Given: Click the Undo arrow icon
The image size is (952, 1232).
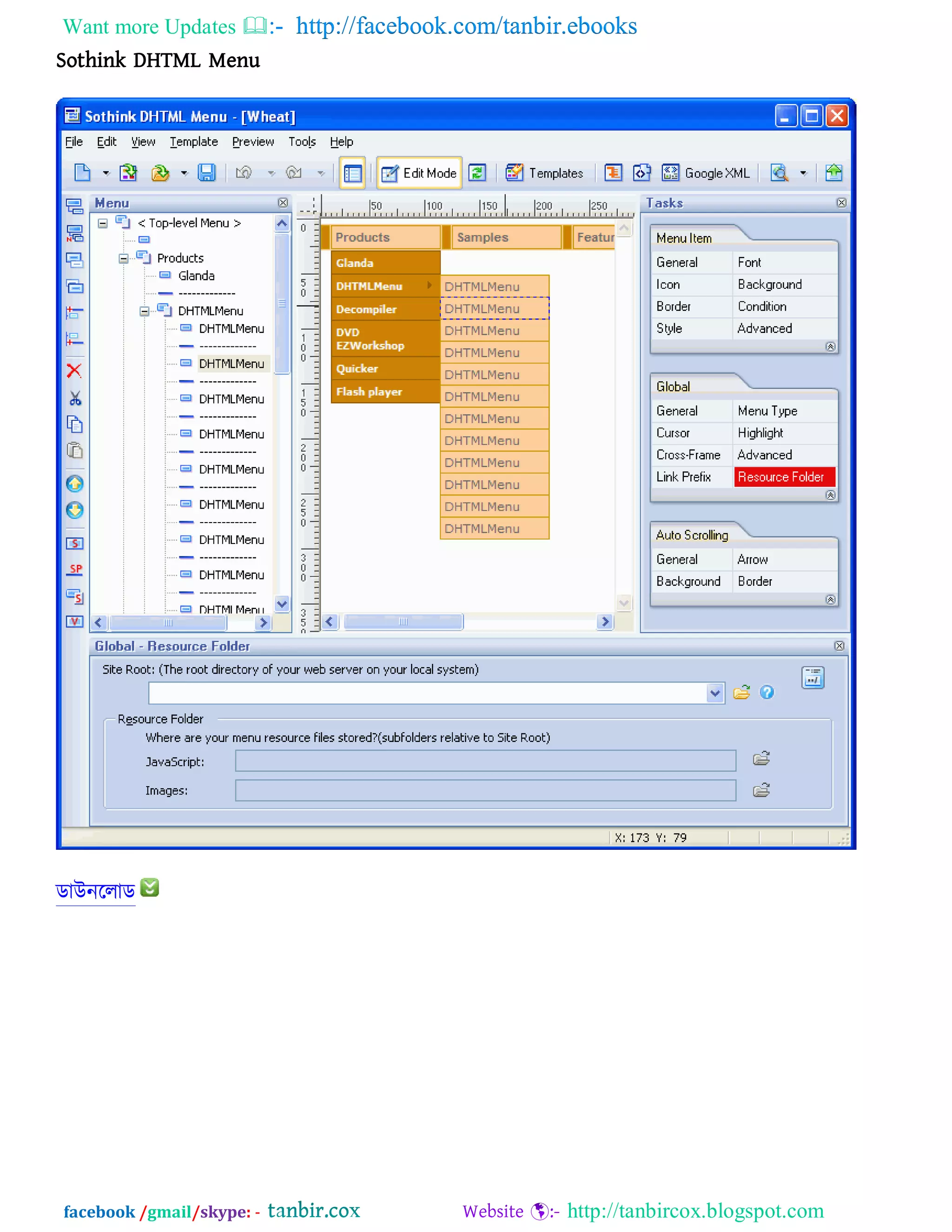Looking at the screenshot, I should tap(244, 172).
